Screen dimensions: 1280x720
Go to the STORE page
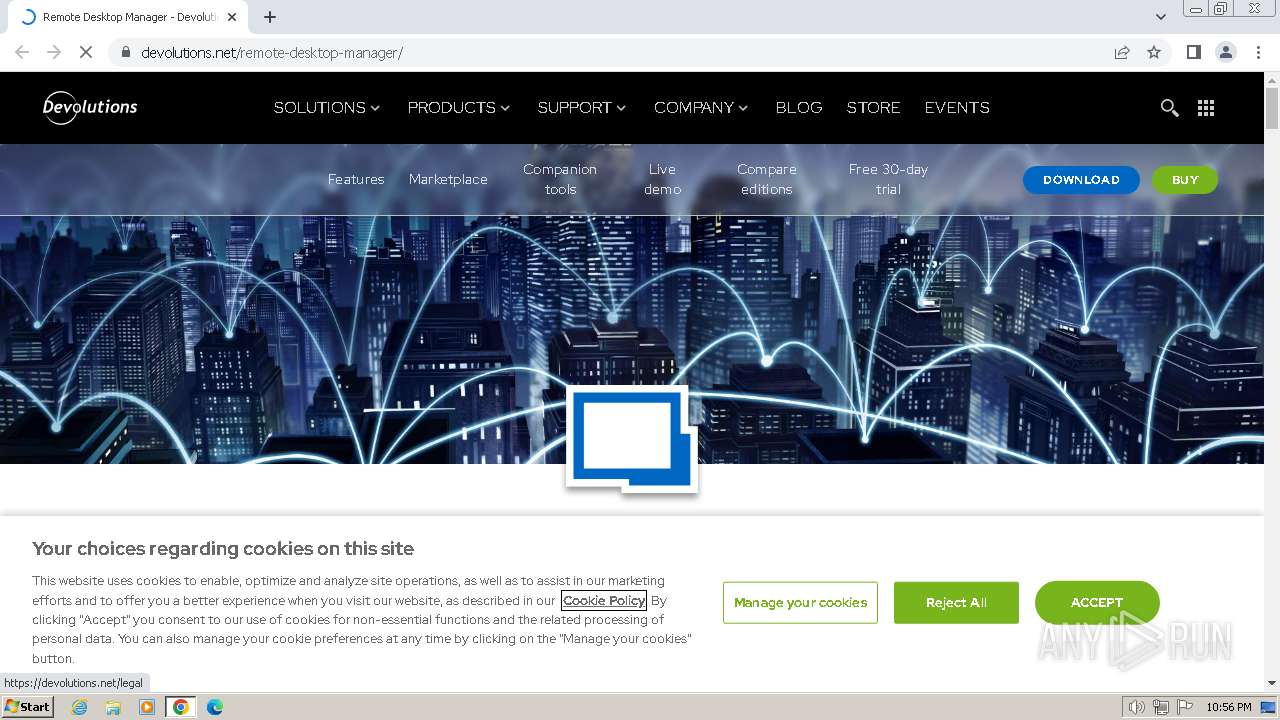873,107
